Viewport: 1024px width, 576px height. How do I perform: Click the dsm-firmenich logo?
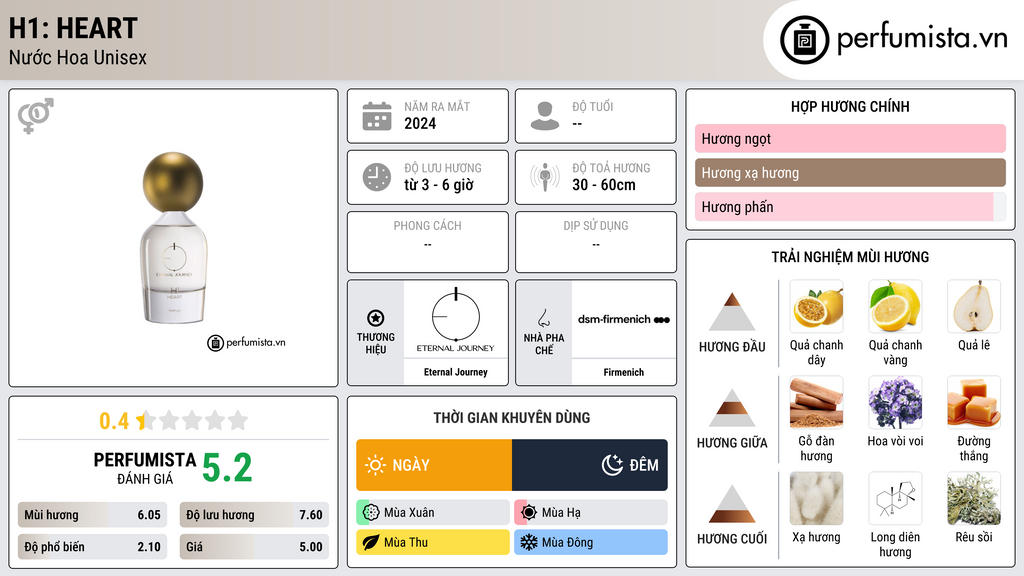pos(624,319)
